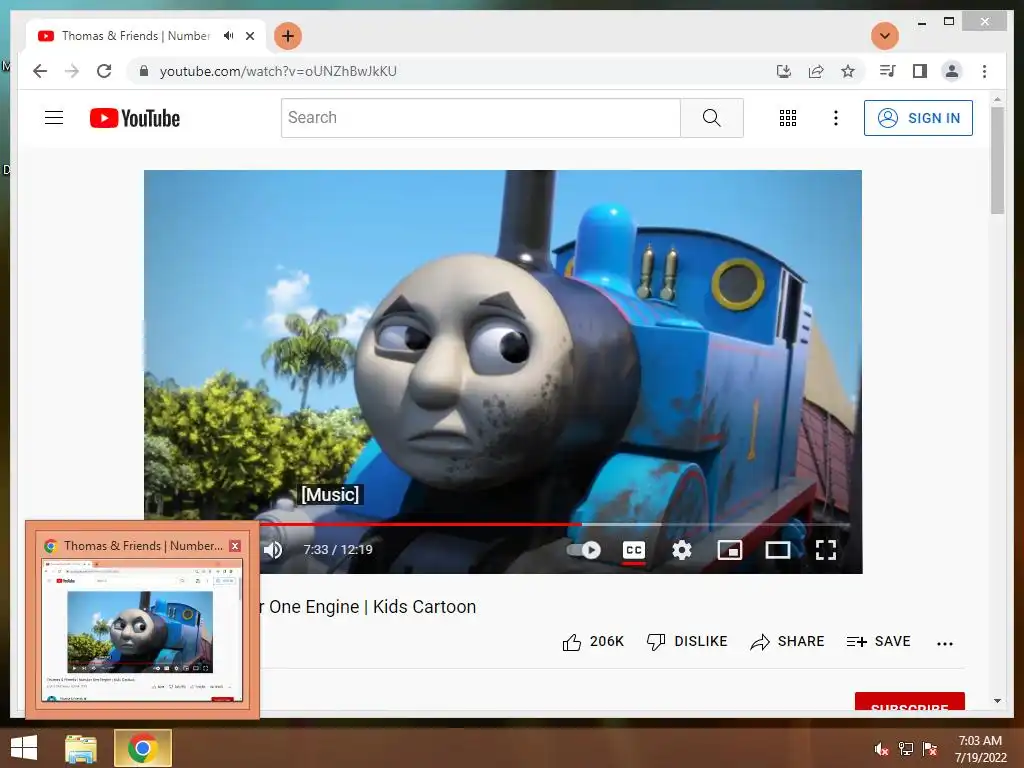Close the Thomas & Friends browser tab
The image size is (1024, 768).
click(x=249, y=36)
